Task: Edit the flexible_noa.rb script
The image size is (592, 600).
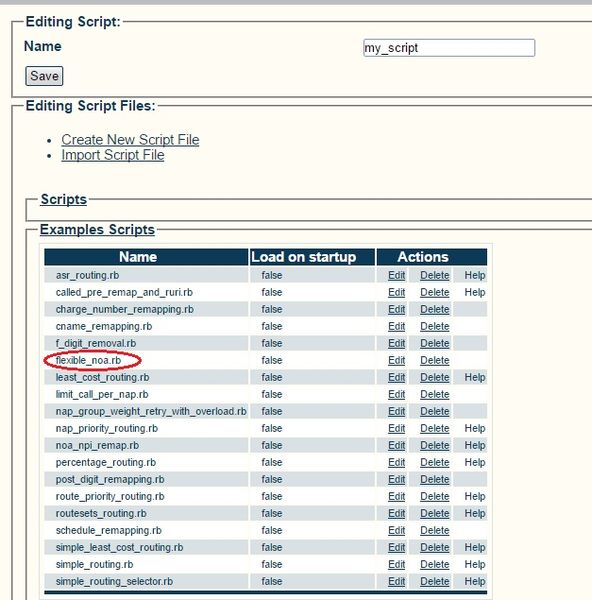Action: point(396,360)
